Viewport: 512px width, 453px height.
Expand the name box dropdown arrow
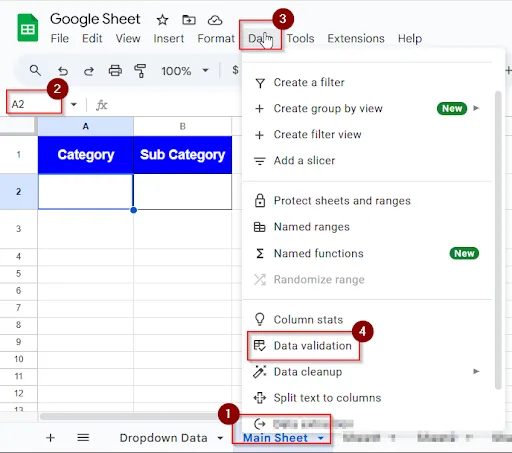(74, 105)
